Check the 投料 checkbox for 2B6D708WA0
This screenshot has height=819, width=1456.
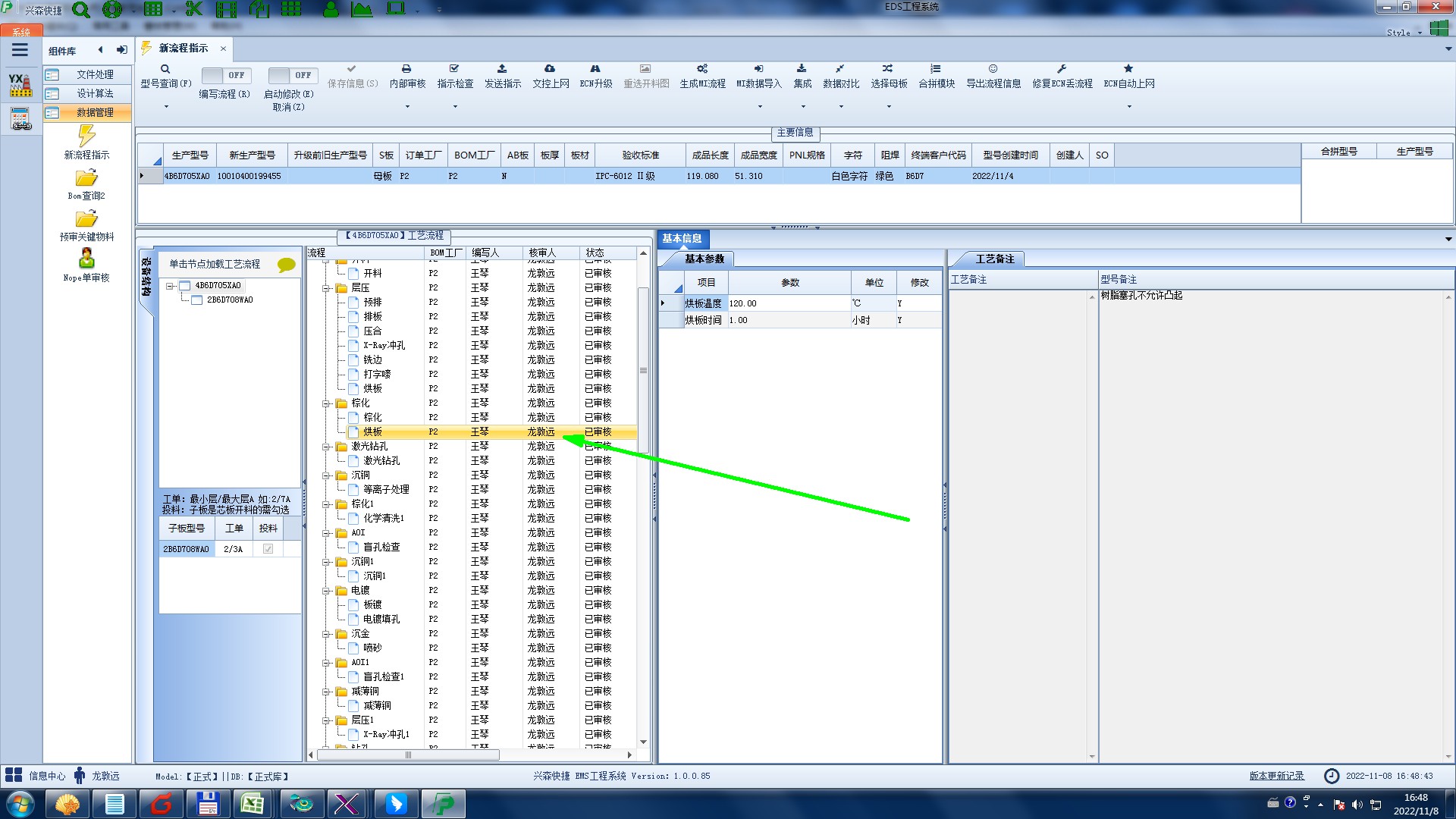[x=268, y=549]
